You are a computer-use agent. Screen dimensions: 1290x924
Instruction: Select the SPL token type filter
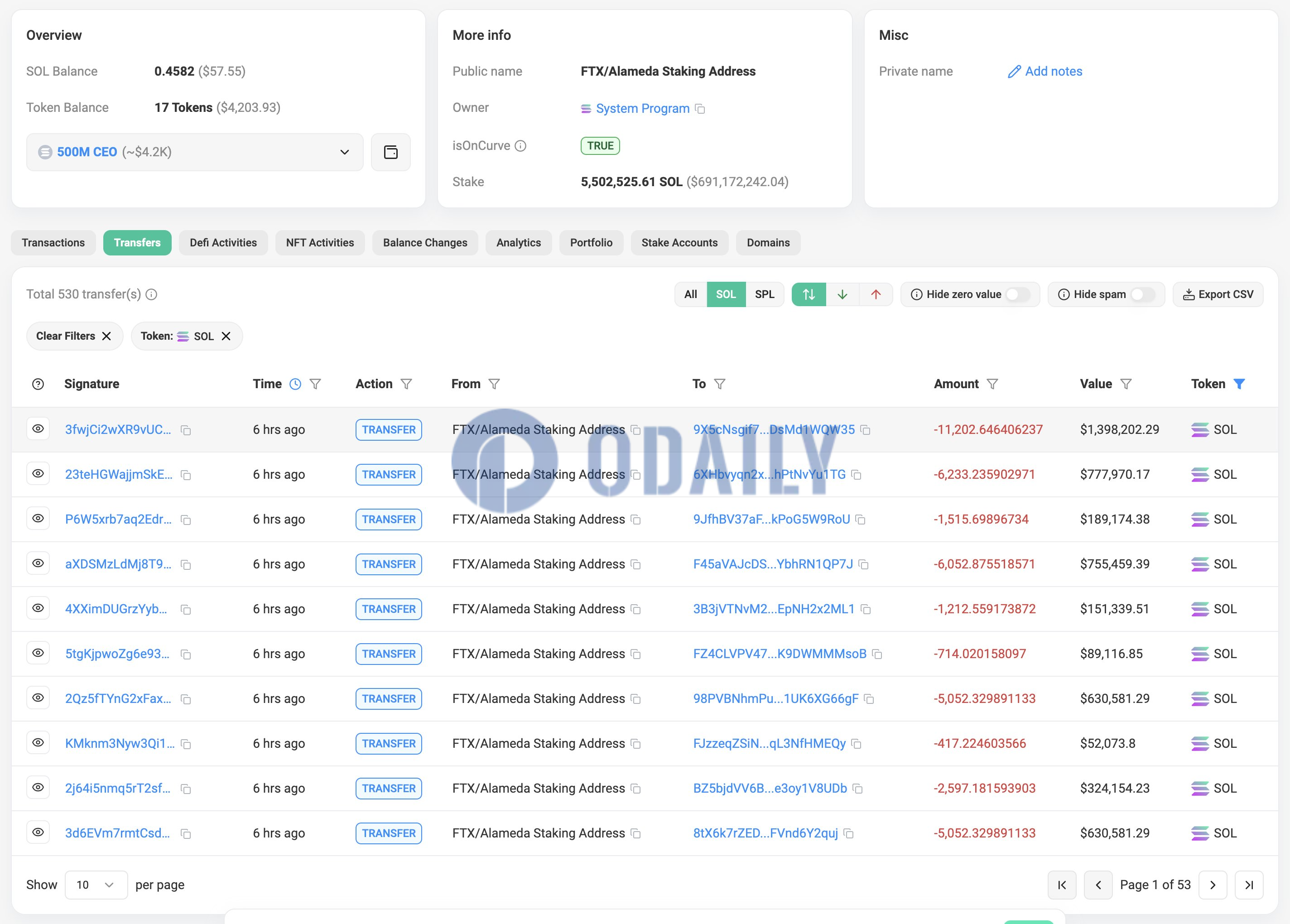pyautogui.click(x=765, y=294)
